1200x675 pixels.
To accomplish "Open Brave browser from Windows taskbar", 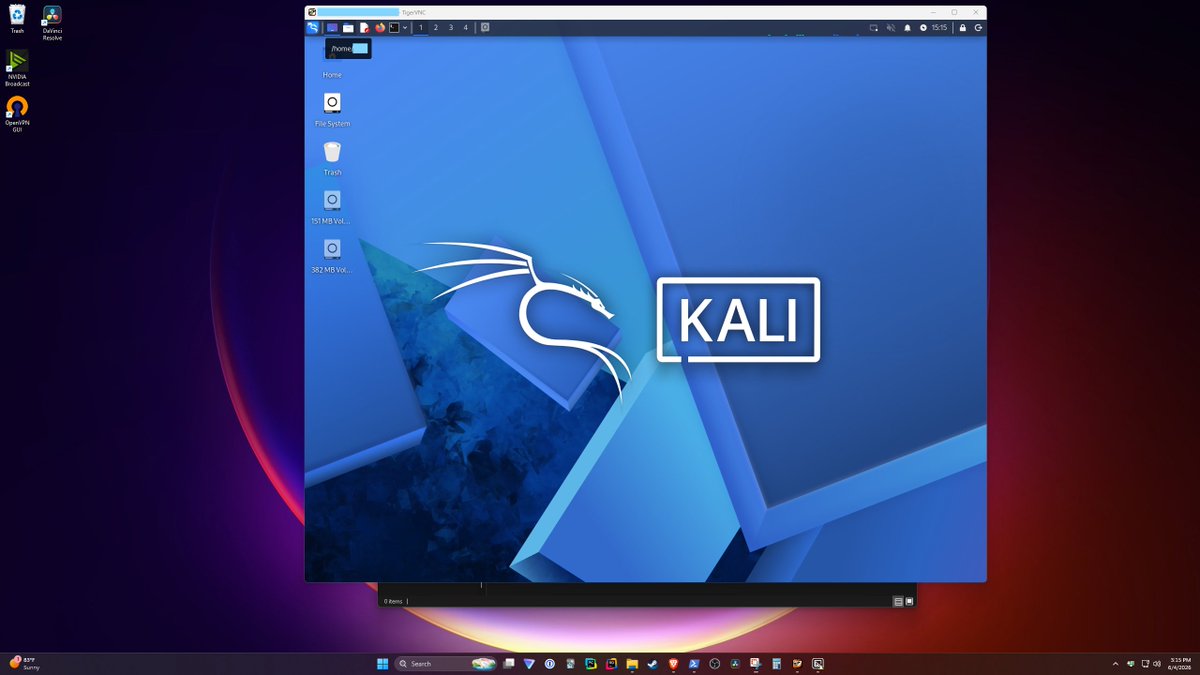I will (673, 663).
